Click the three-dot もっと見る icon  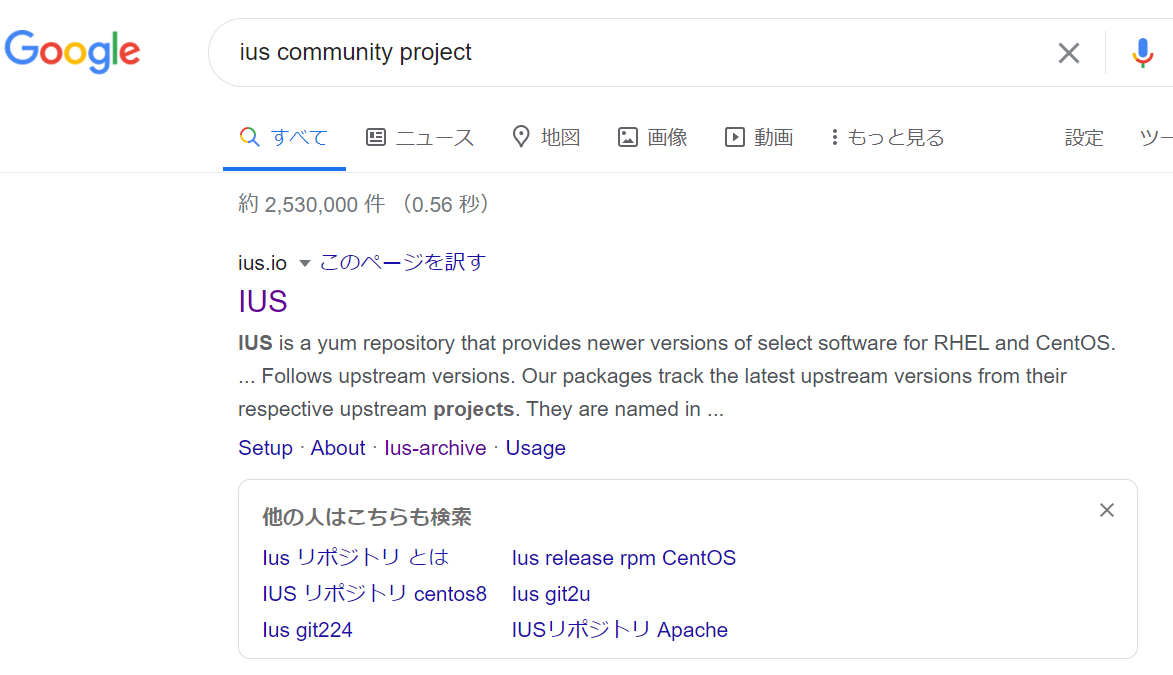pyautogui.click(x=834, y=137)
